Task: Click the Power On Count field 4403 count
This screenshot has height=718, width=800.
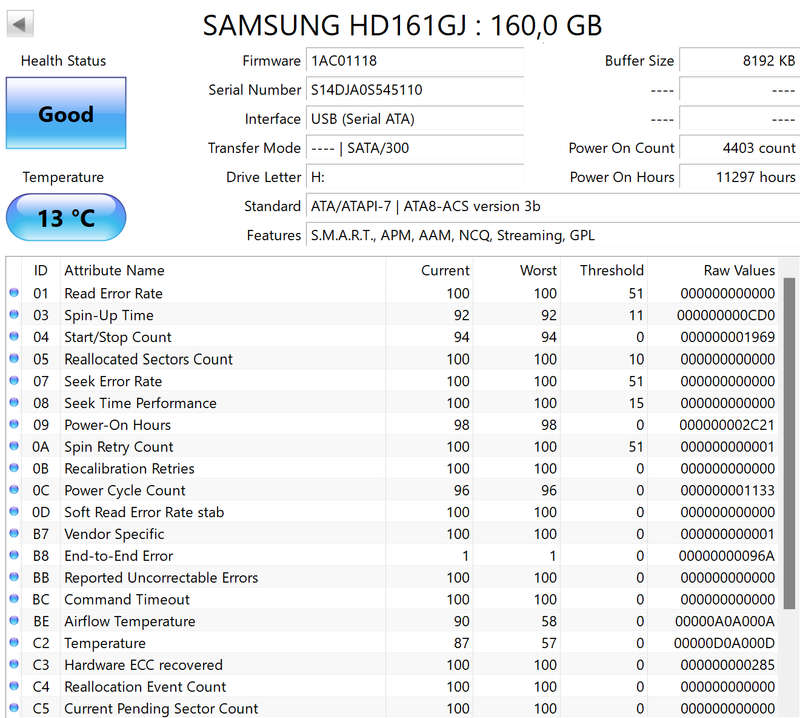Action: tap(740, 148)
